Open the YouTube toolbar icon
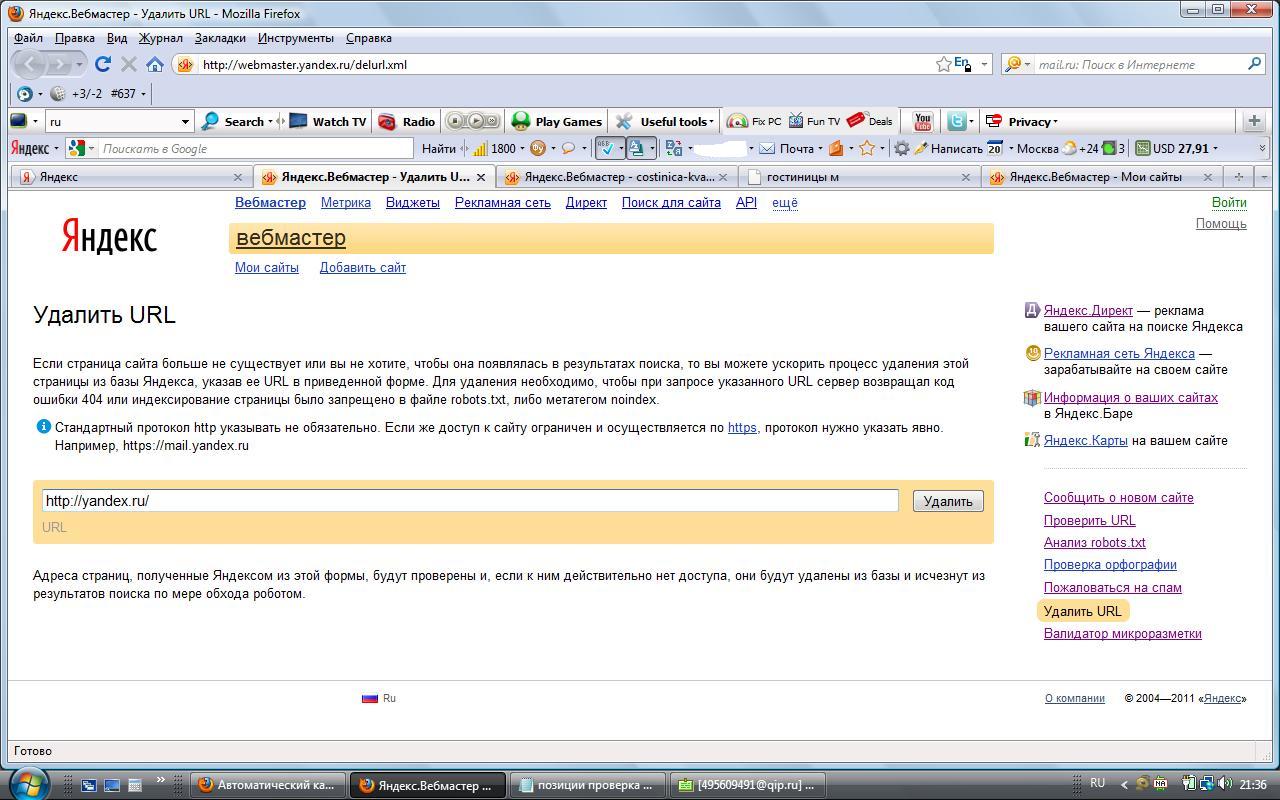This screenshot has width=1280, height=800. point(922,121)
